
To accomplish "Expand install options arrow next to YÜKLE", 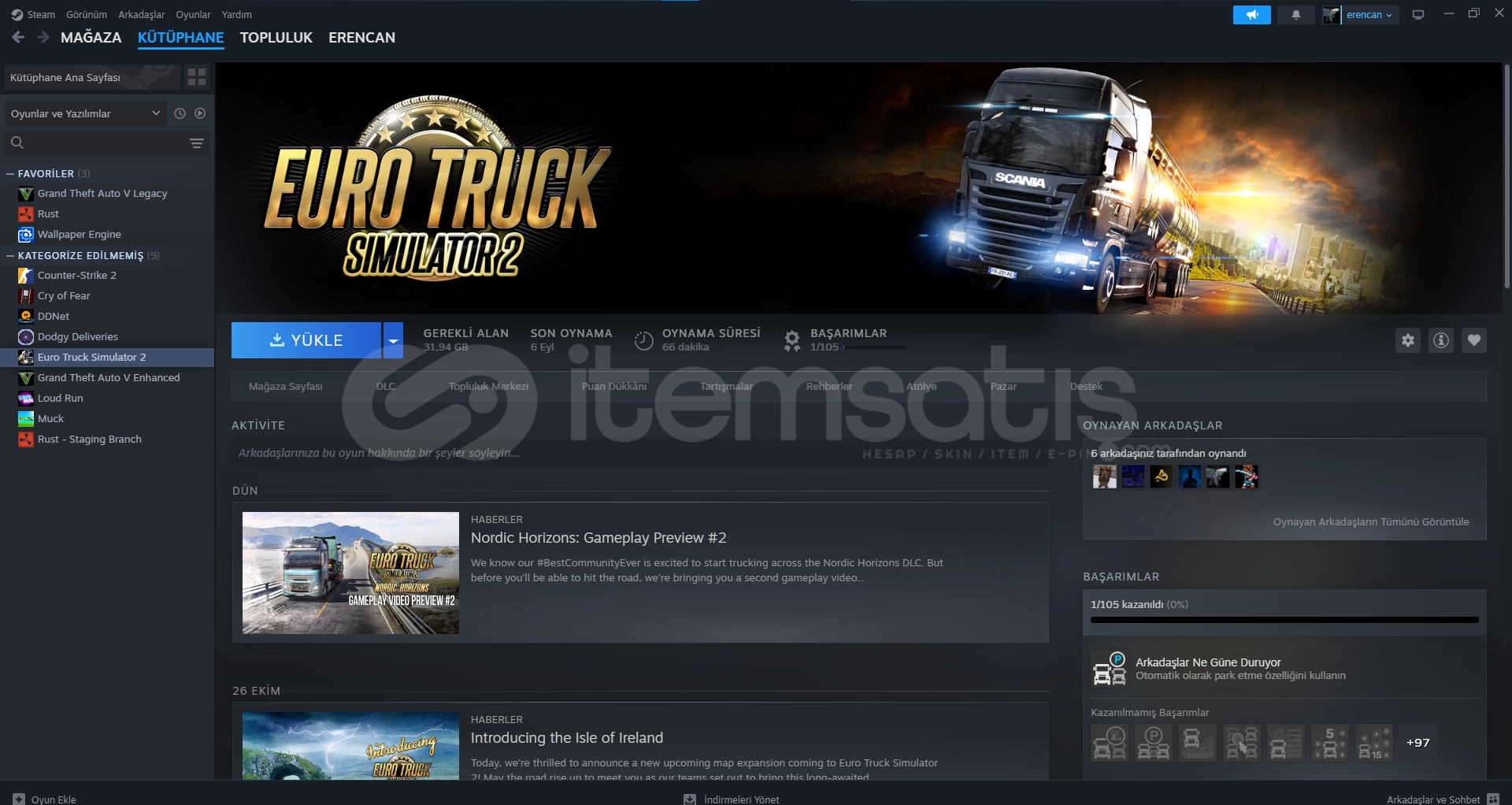I will pos(393,340).
